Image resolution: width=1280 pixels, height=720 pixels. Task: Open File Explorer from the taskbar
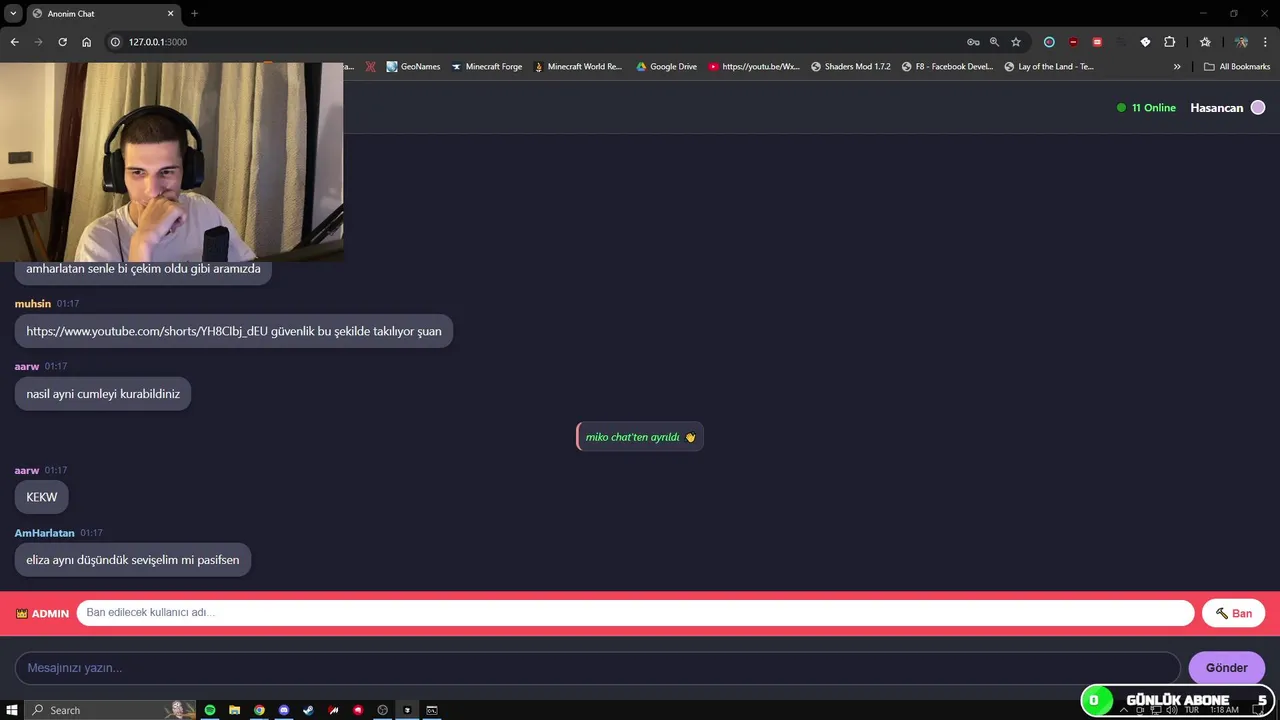234,710
